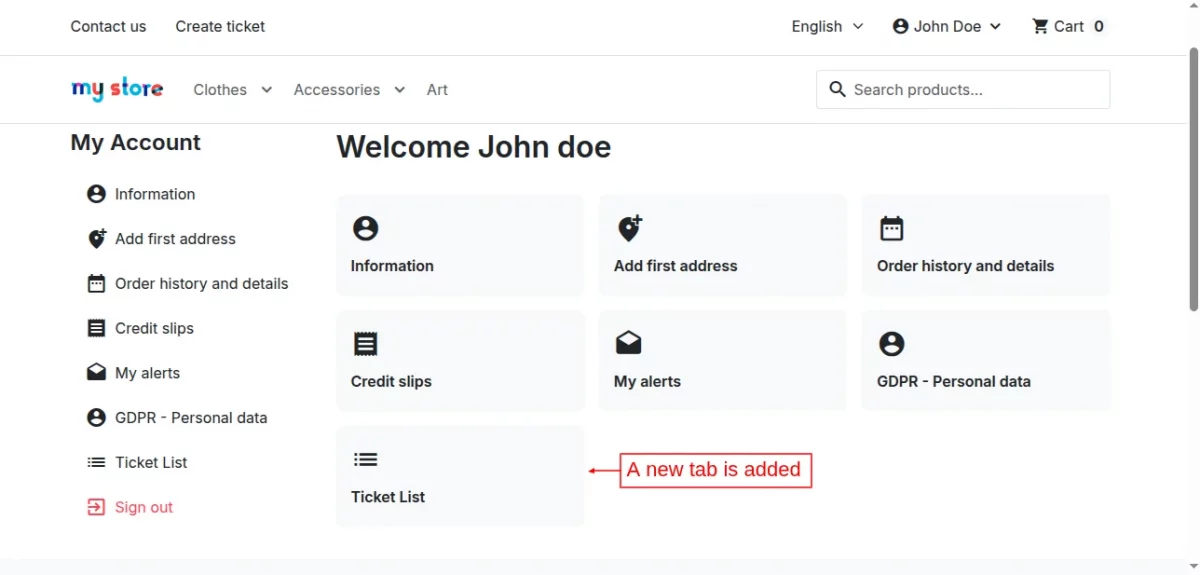The width and height of the screenshot is (1200, 575).
Task: Click the list icon beside Ticket List in sidebar
Action: click(96, 462)
